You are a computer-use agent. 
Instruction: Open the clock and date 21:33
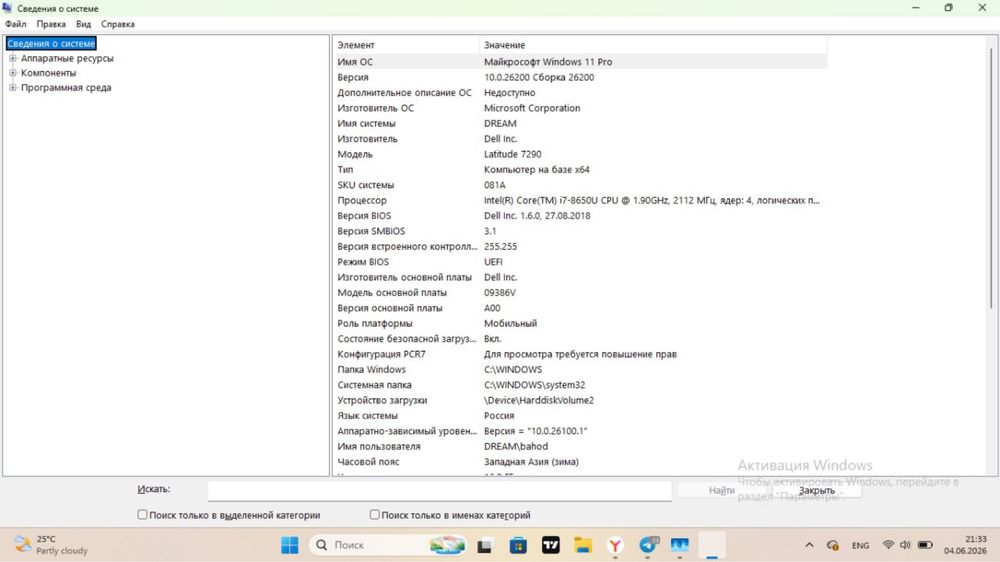965,545
